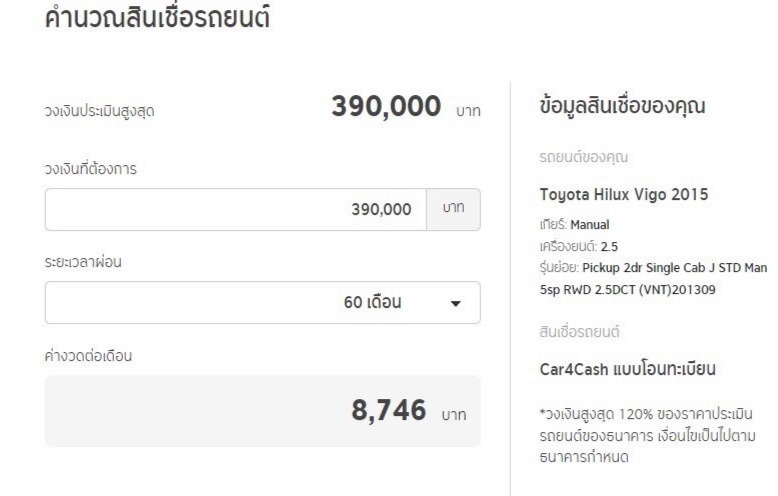Select the Toyota Hilux Vigo 2015 car name
Image resolution: width=778 pixels, height=496 pixels.
point(624,194)
